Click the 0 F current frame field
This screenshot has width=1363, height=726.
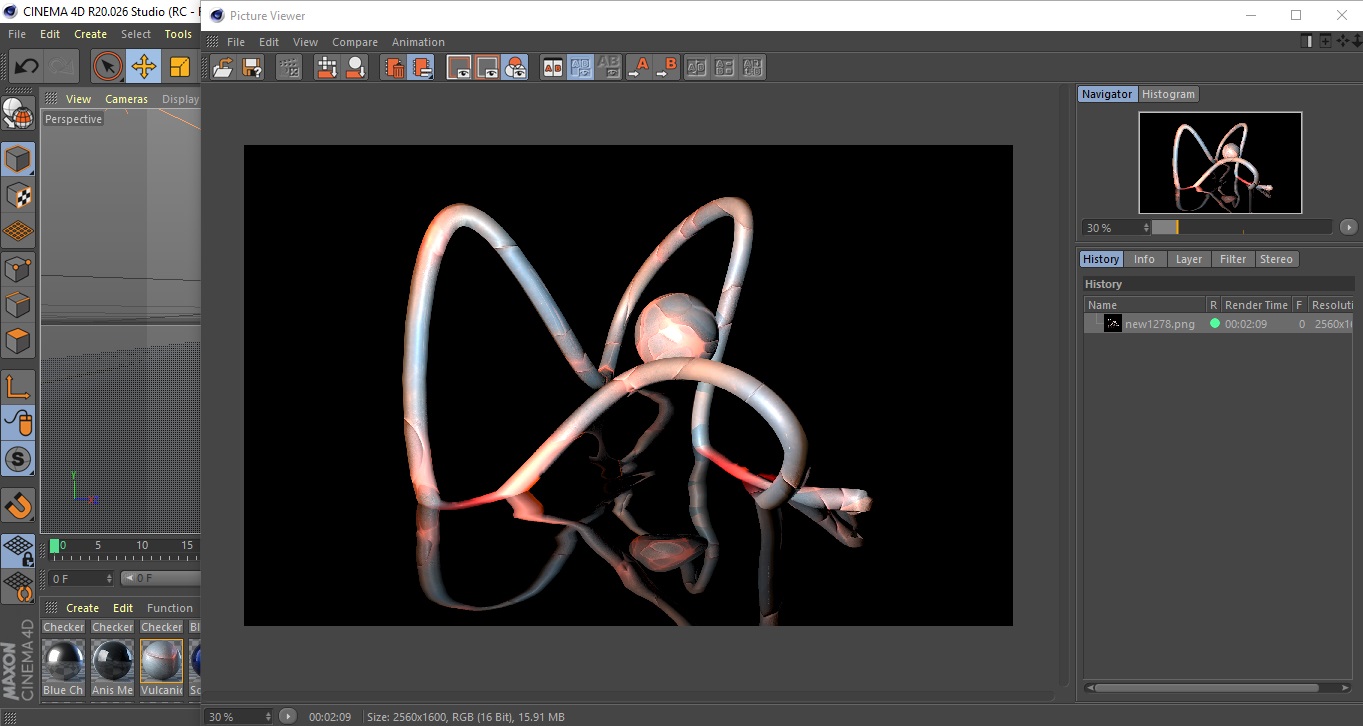click(79, 578)
